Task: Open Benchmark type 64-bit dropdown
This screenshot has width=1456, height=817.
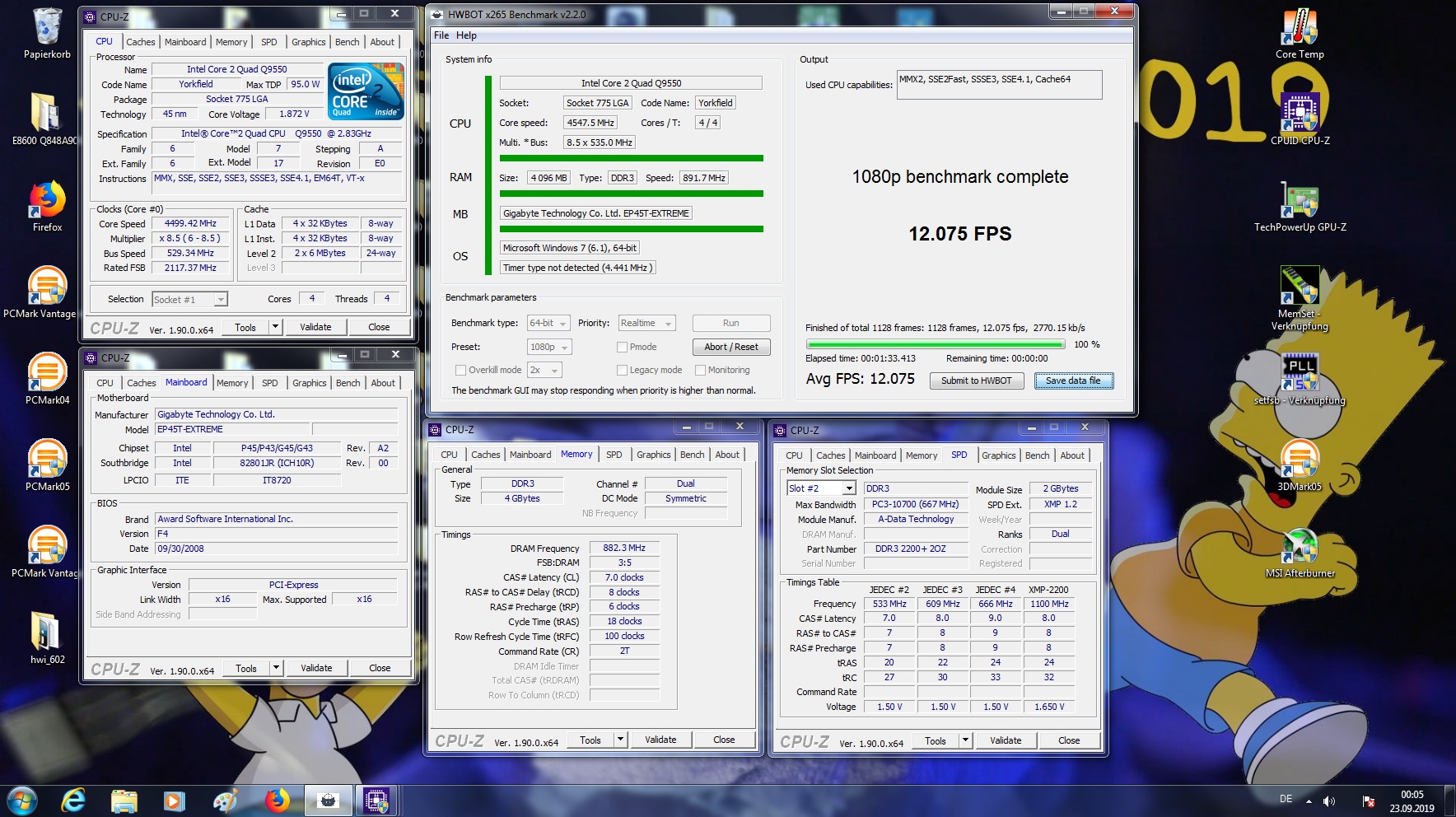Action: (549, 324)
